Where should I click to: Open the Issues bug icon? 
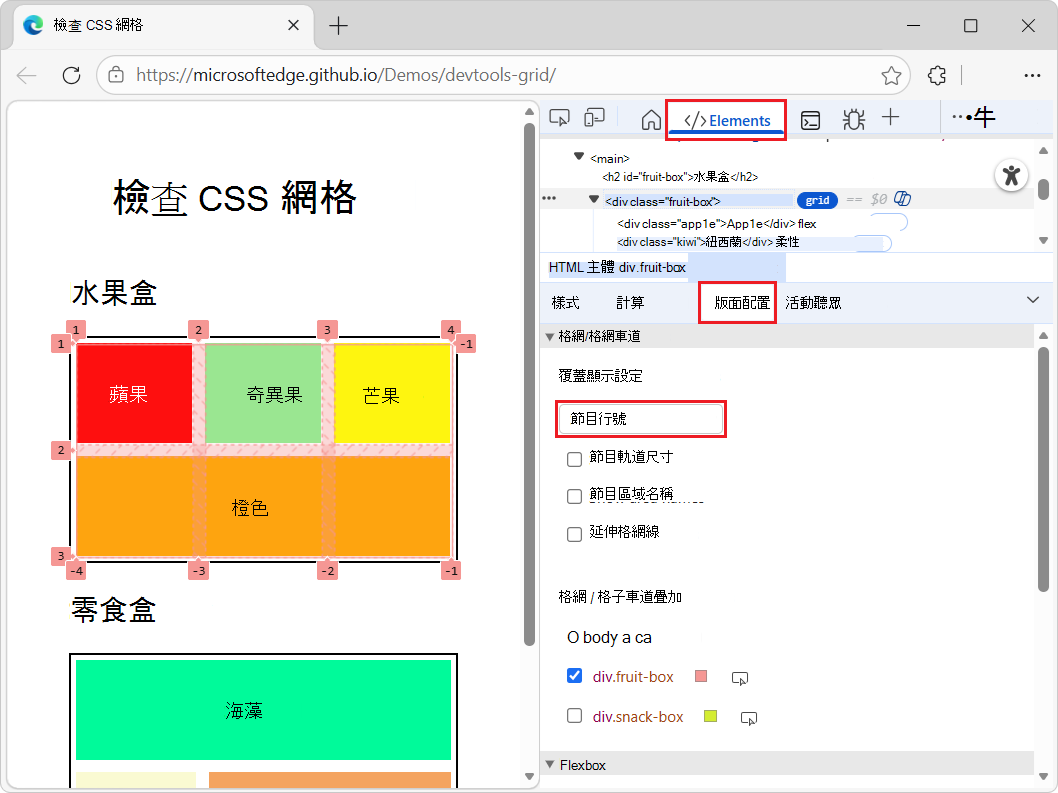click(x=853, y=119)
